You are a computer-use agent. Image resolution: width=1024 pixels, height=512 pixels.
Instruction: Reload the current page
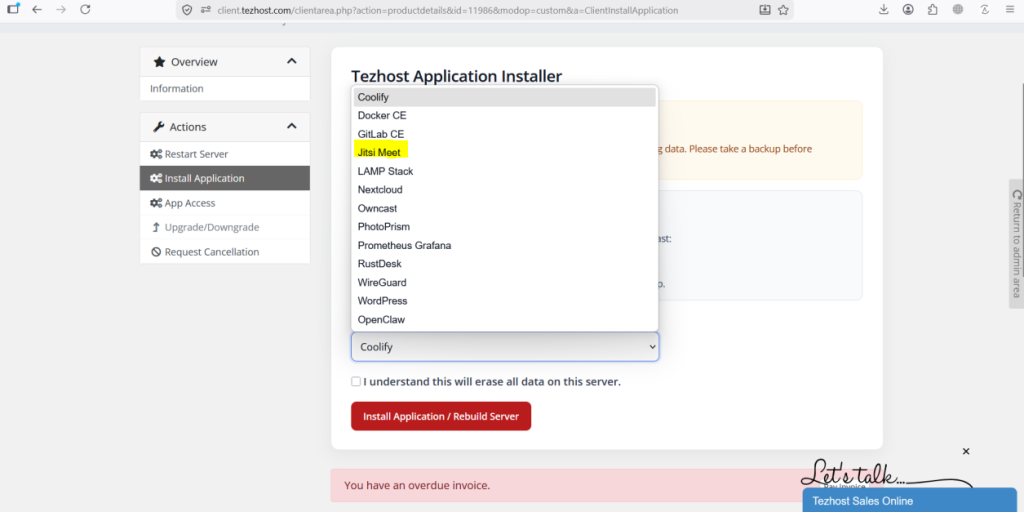tap(85, 10)
